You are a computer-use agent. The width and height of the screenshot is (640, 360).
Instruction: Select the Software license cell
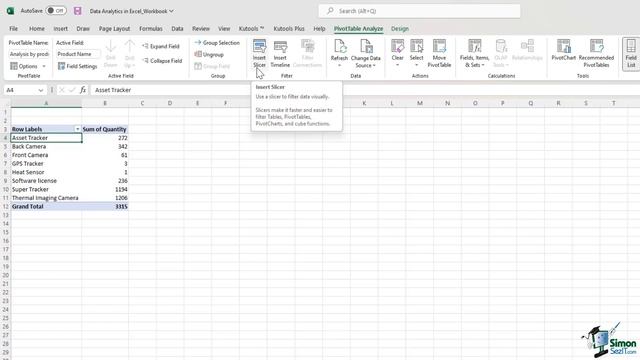(46, 180)
